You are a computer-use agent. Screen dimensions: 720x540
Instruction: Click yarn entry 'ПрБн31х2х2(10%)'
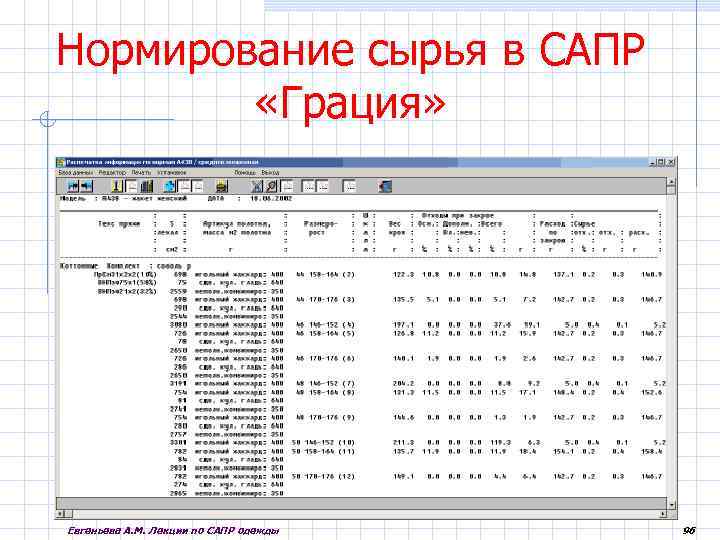125,275
